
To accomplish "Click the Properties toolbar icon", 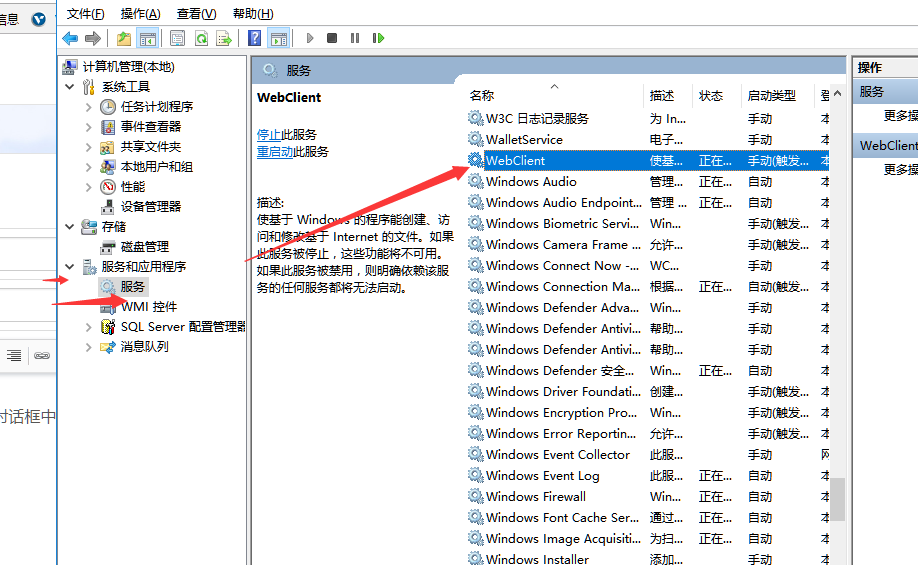I will tap(177, 38).
